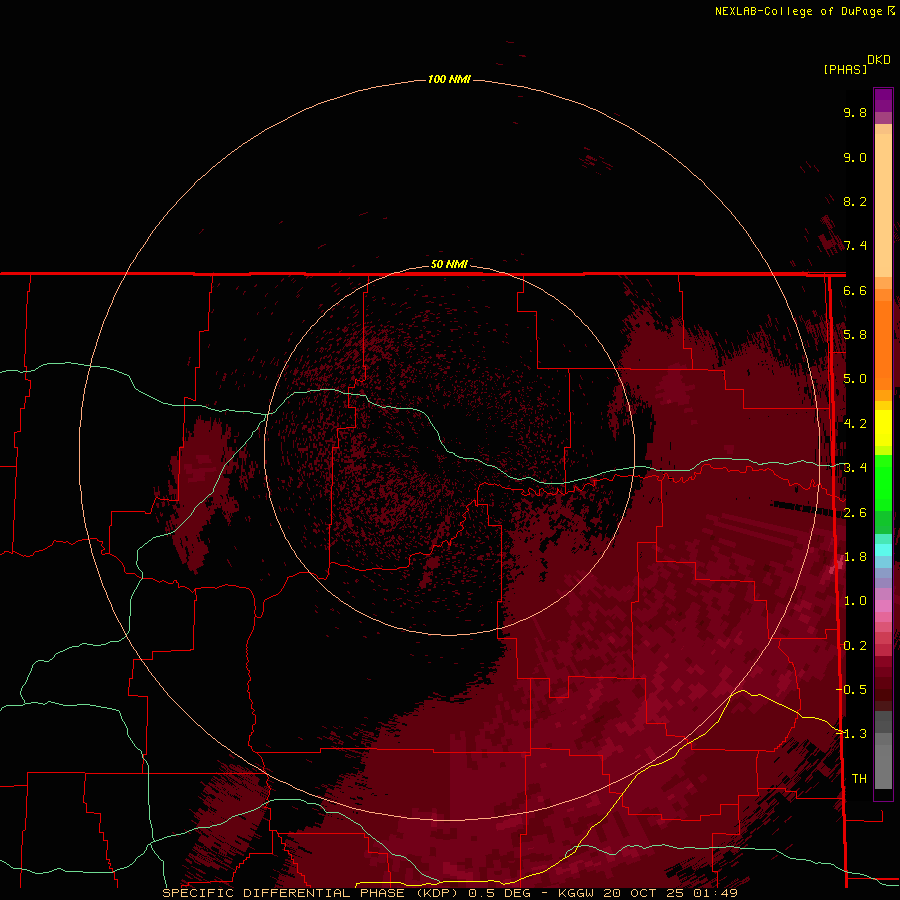This screenshot has width=900, height=900.
Task: Click the purple top segment of color scale
Action: [x=883, y=100]
